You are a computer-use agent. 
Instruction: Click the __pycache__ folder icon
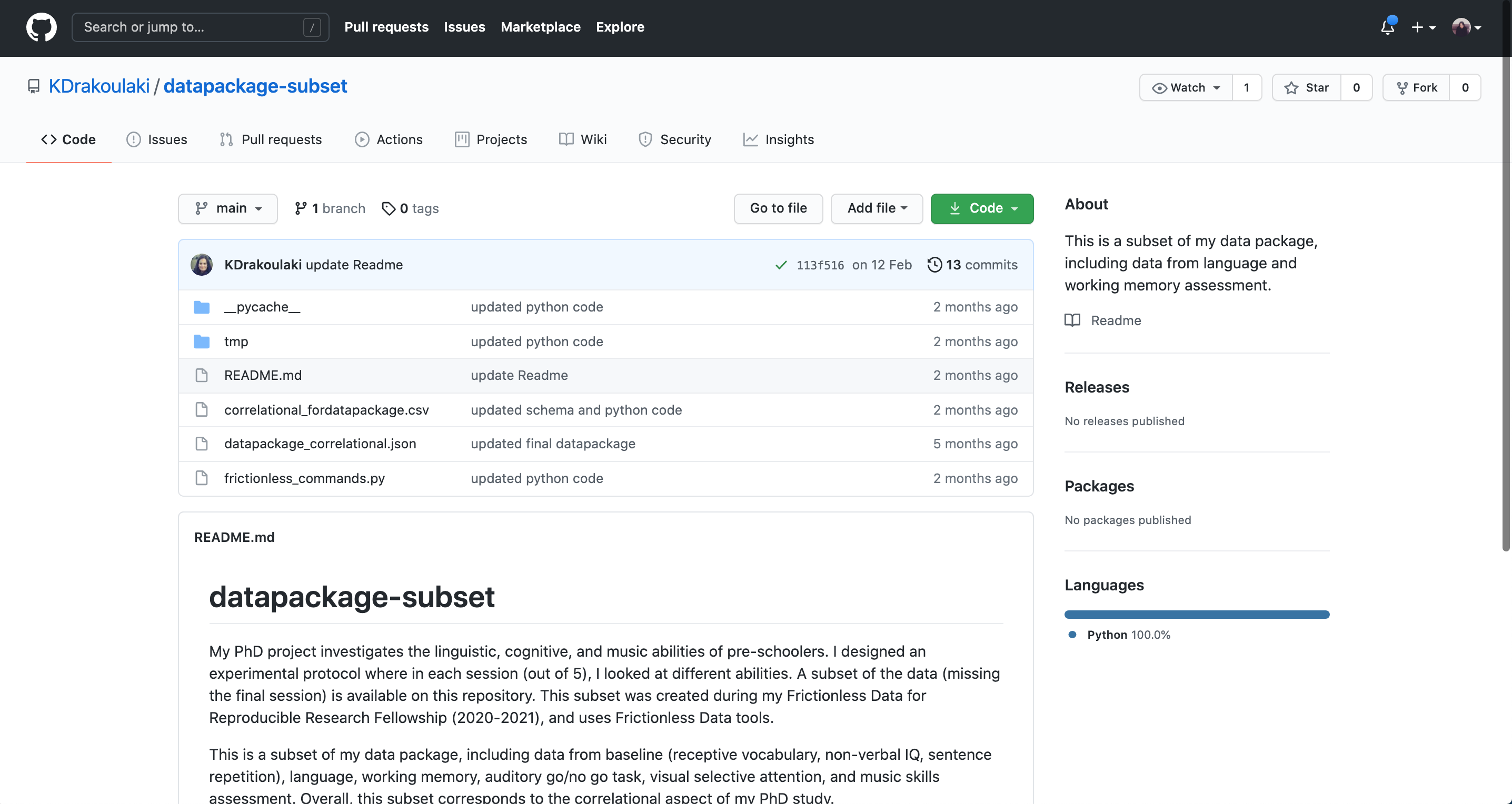(x=201, y=307)
